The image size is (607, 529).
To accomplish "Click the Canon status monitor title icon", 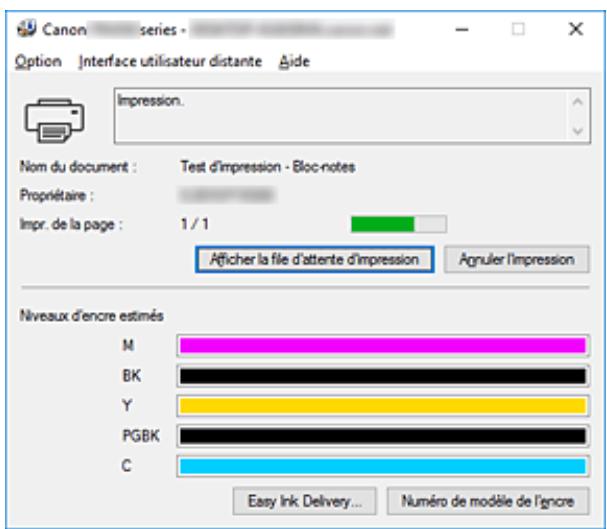I will click(27, 29).
